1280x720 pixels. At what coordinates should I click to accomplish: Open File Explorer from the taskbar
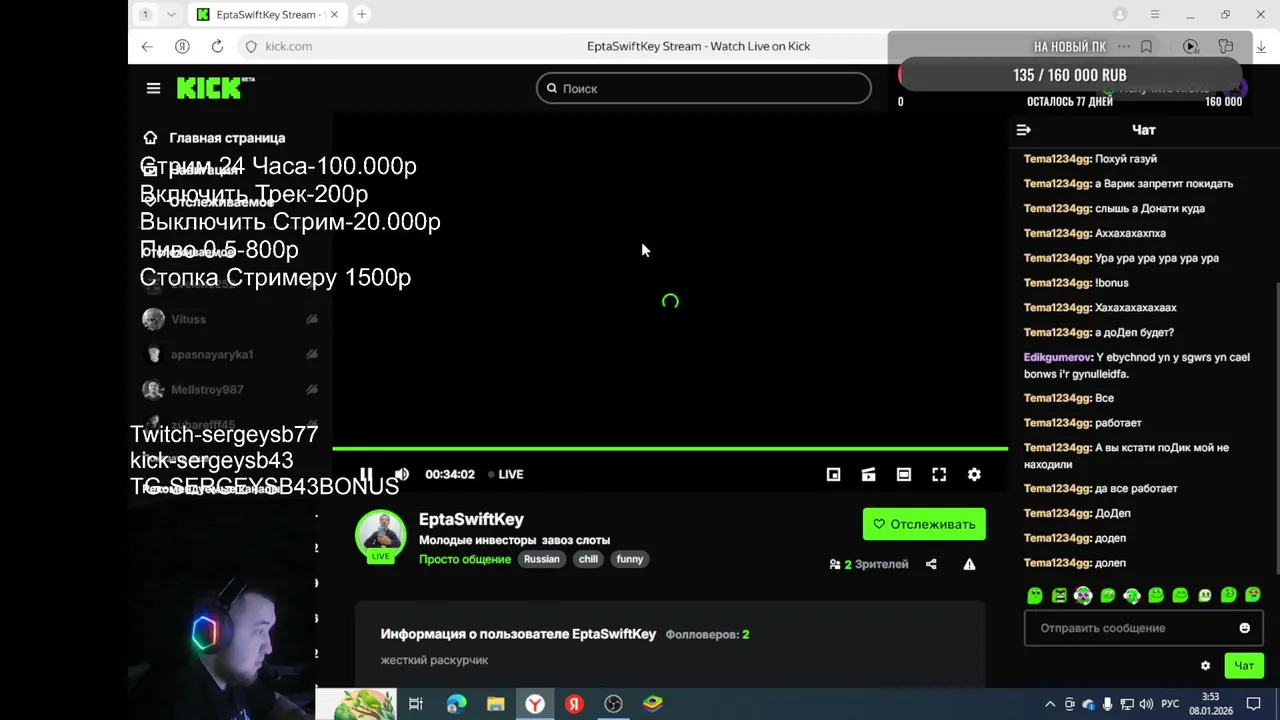click(x=495, y=704)
